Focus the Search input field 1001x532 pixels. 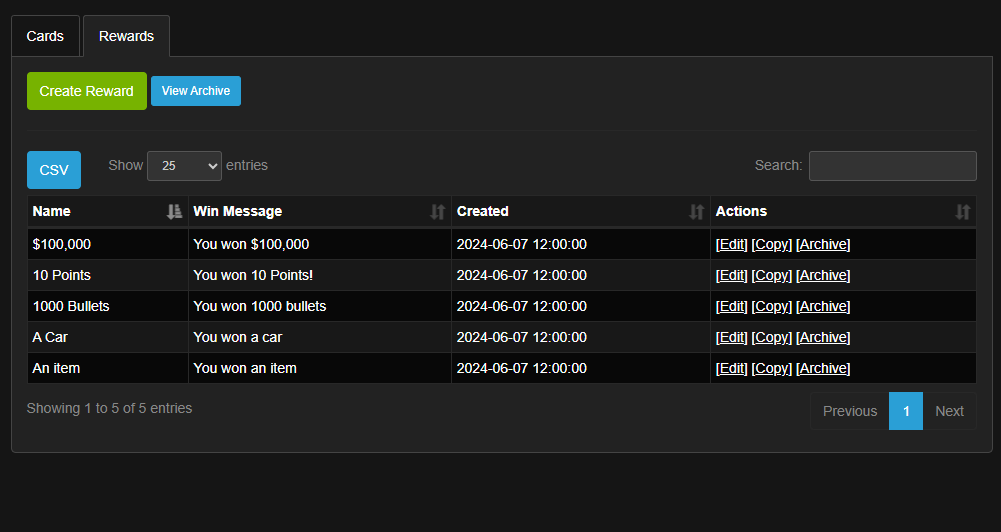click(x=892, y=166)
